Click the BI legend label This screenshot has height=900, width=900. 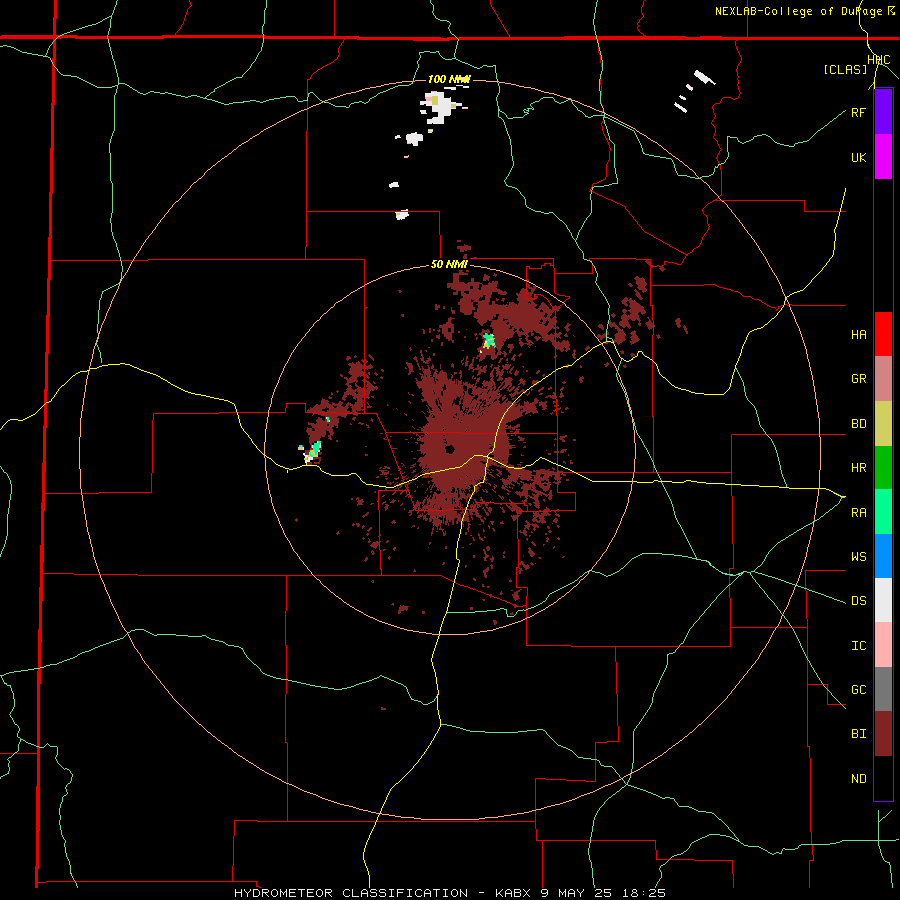858,734
